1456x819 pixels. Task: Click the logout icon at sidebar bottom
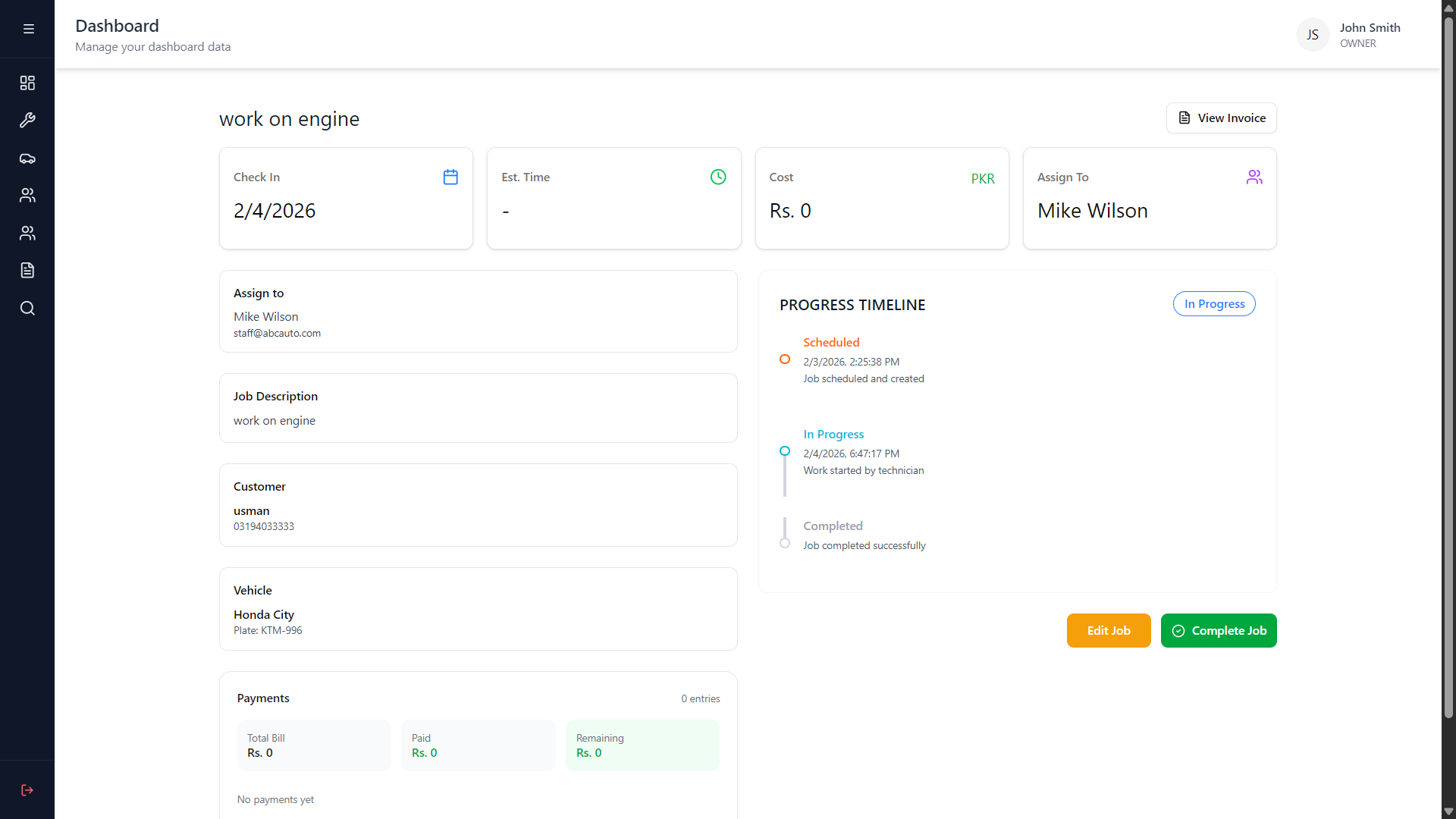pyautogui.click(x=27, y=790)
